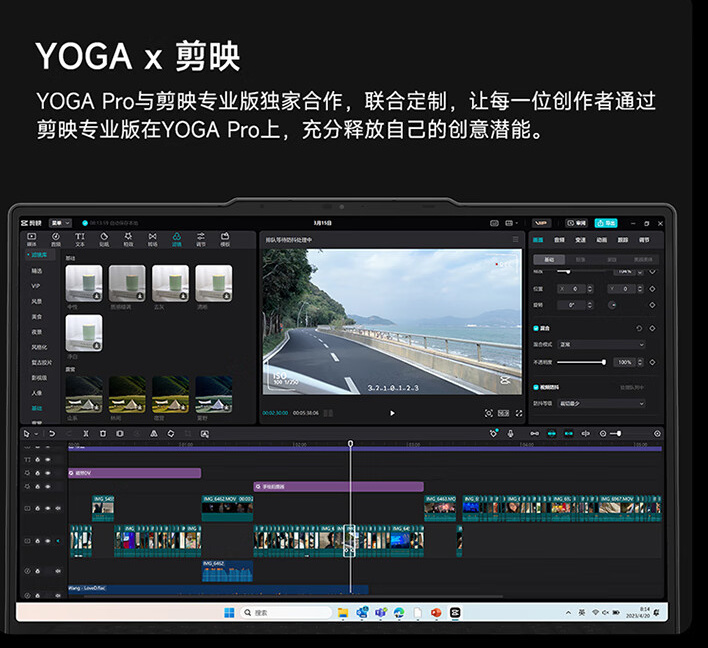This screenshot has width=708, height=648.
Task: Adjust the opacity slider handle
Action: [604, 362]
